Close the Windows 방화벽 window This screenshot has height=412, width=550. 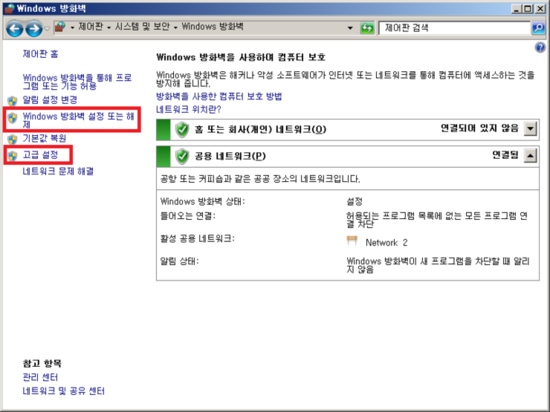pyautogui.click(x=540, y=9)
